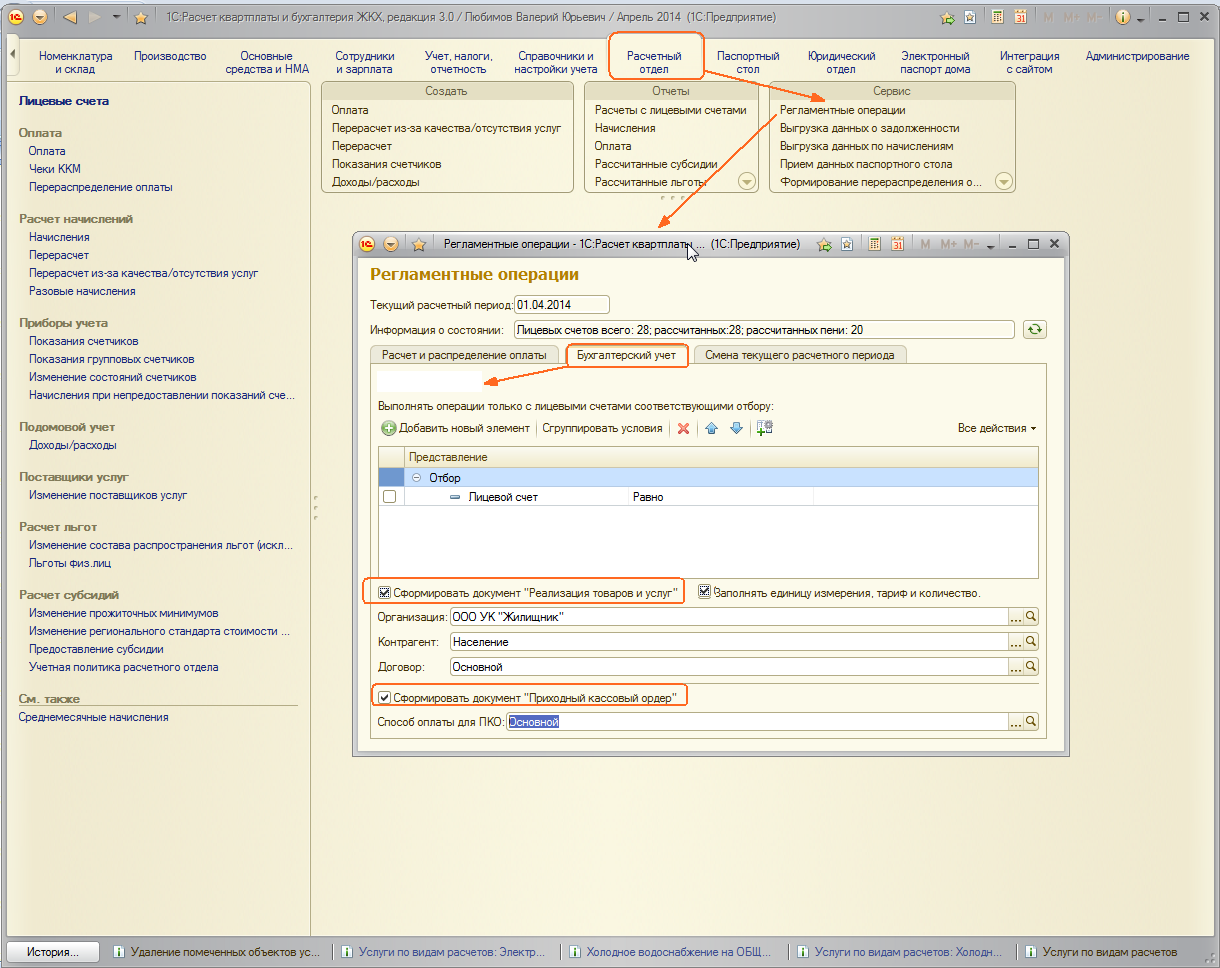Open calendar icon in main title bar
This screenshot has width=1220, height=968.
(x=1021, y=17)
